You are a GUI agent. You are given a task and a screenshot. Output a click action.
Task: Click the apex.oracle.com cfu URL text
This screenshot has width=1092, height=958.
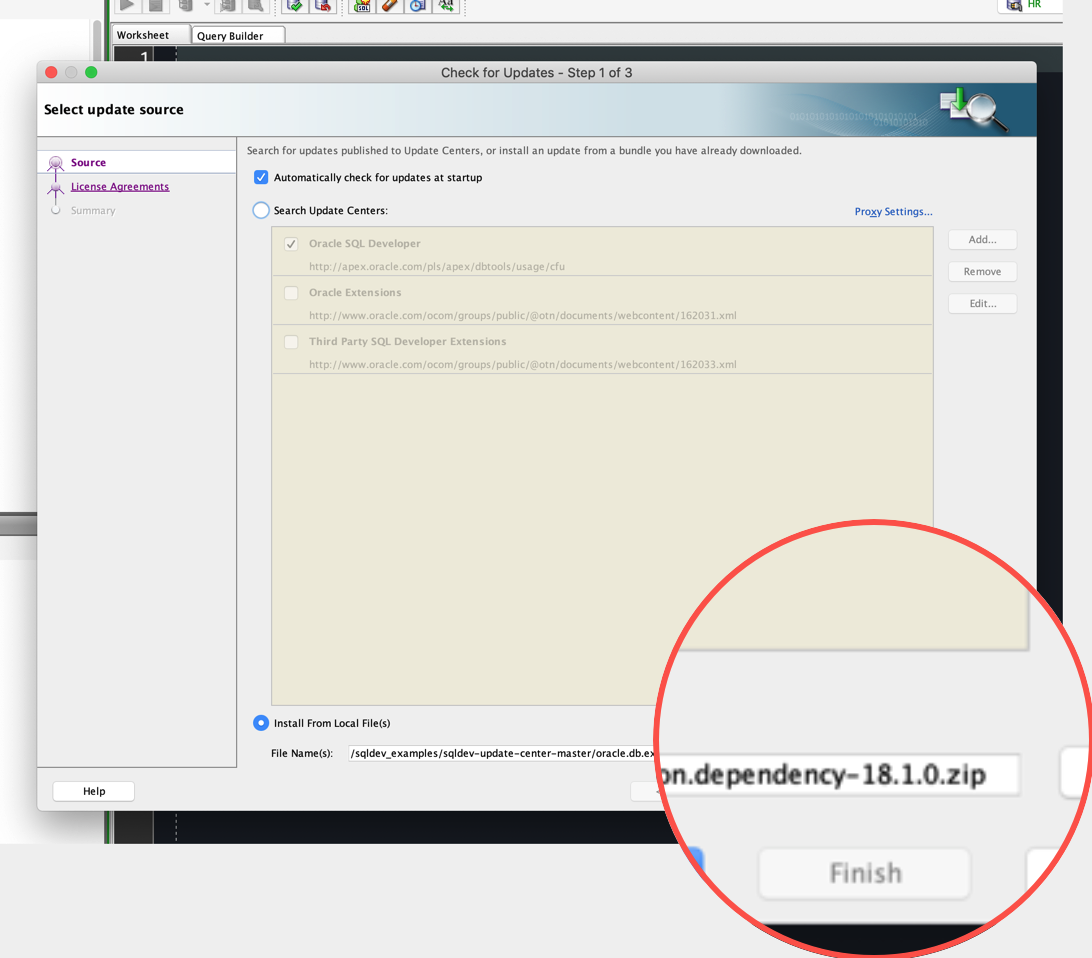pyautogui.click(x=437, y=267)
